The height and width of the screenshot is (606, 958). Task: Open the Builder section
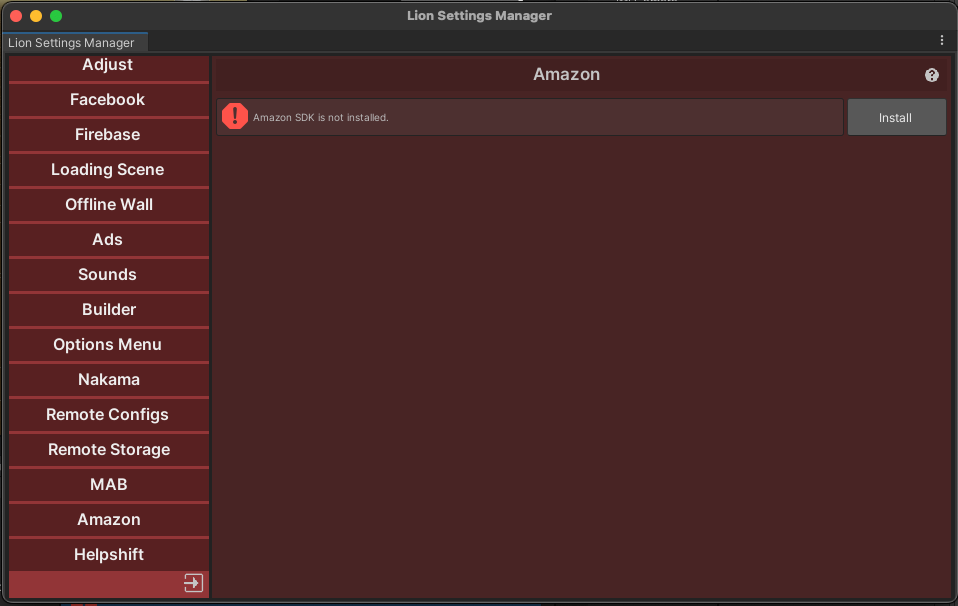tap(109, 310)
